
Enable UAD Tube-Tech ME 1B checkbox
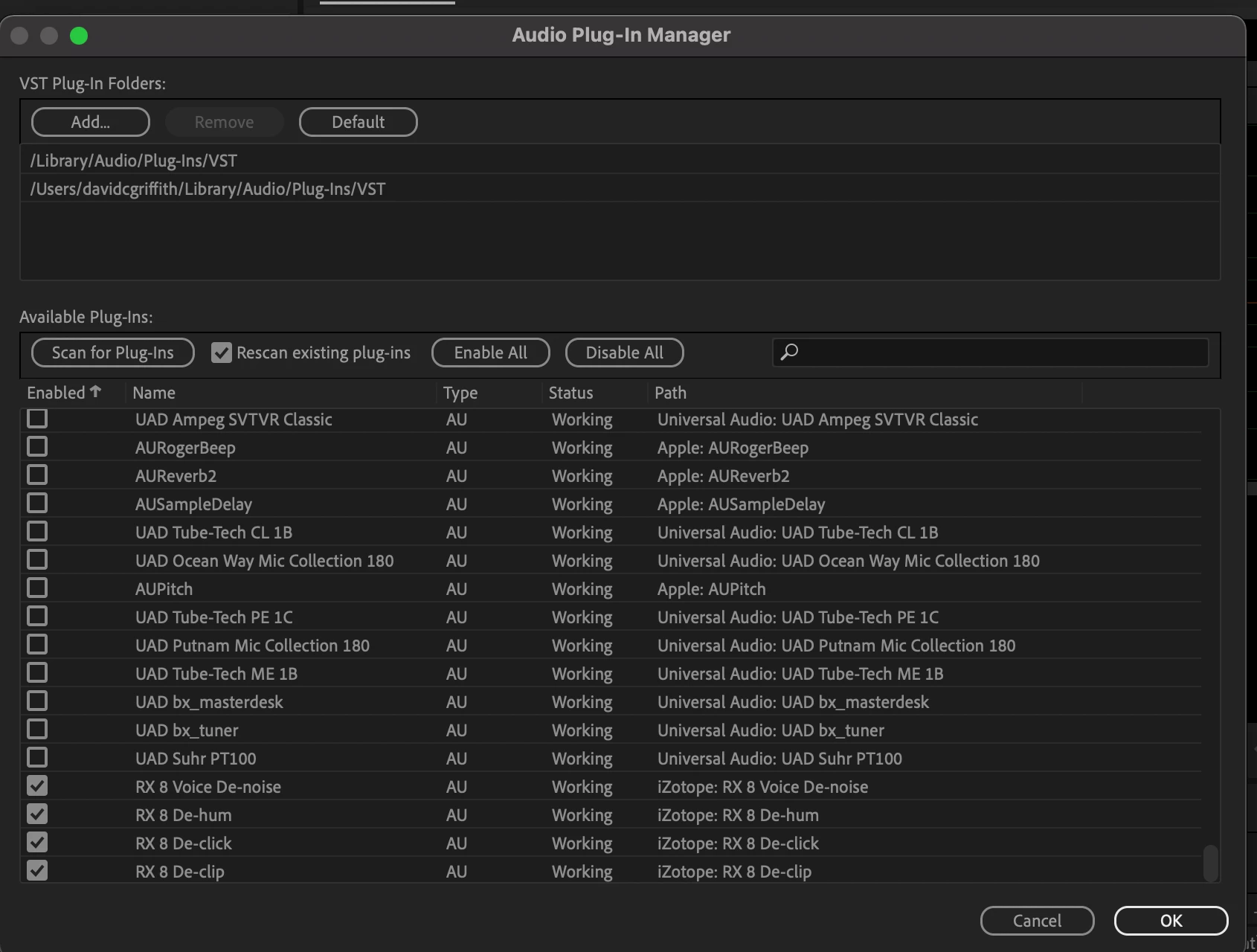tap(37, 673)
